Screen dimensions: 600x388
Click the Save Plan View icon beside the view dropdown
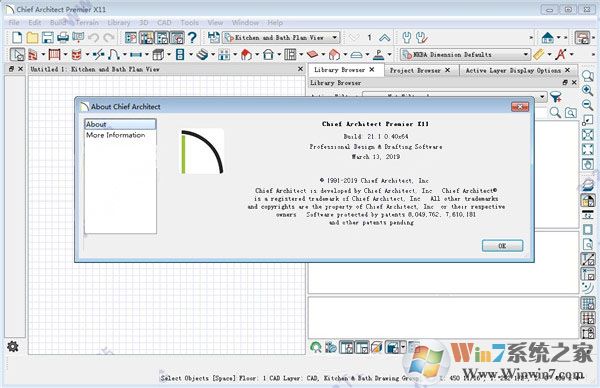coord(214,37)
